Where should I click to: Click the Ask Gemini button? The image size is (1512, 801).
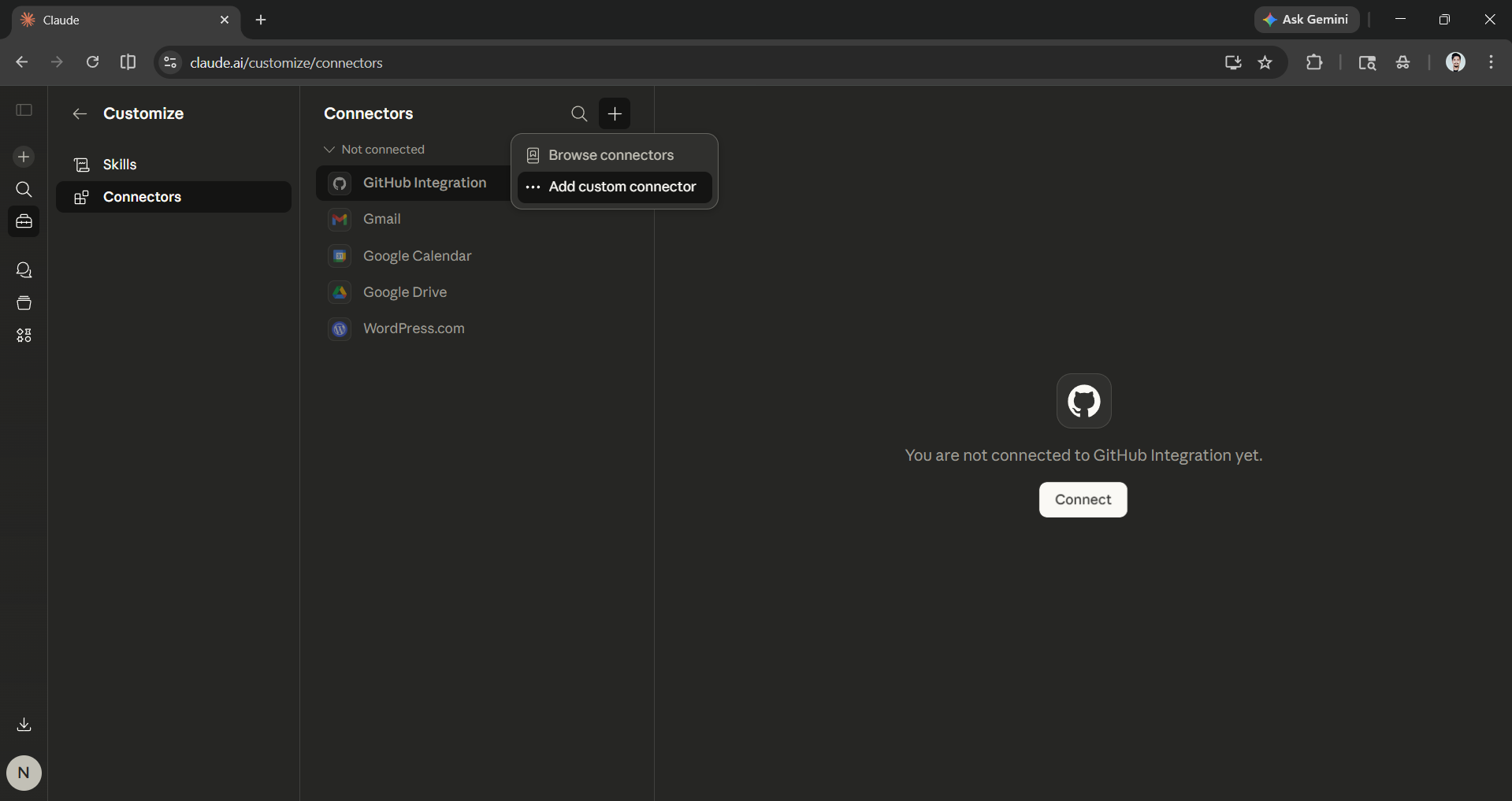point(1306,20)
